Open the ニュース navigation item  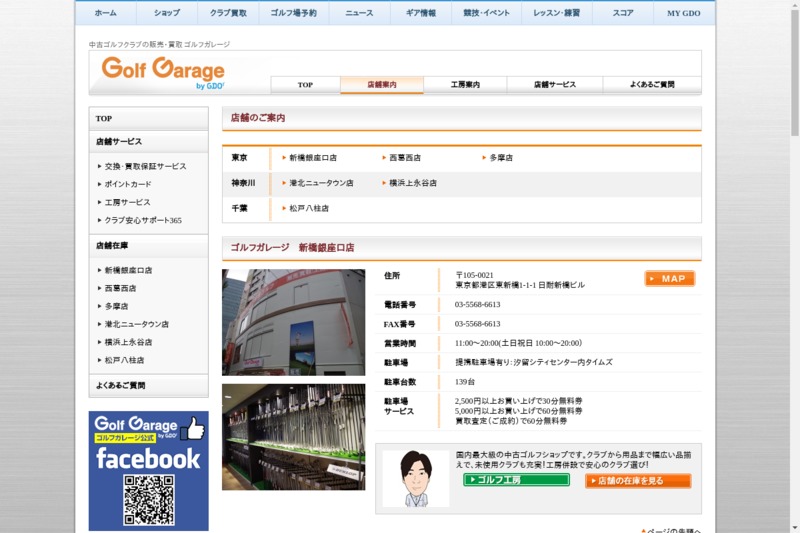[359, 13]
